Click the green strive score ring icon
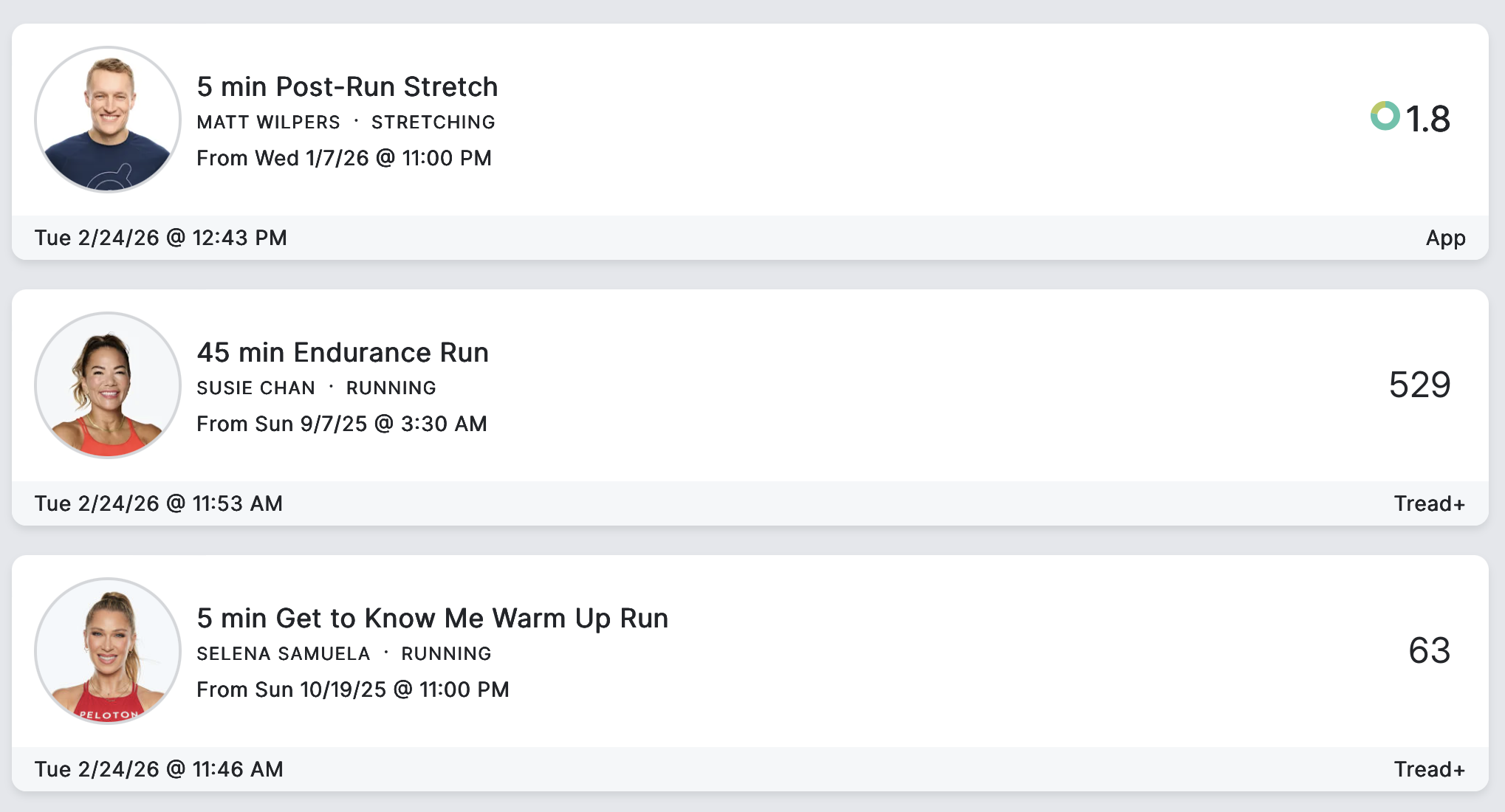The width and height of the screenshot is (1505, 812). point(1385,116)
